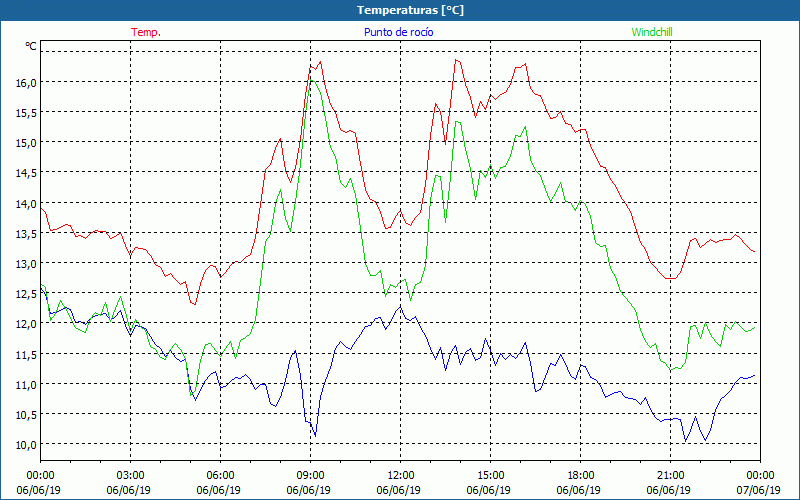The height and width of the screenshot is (500, 800).
Task: Select the blue Punto de rocío legend label
Action: coord(398,32)
